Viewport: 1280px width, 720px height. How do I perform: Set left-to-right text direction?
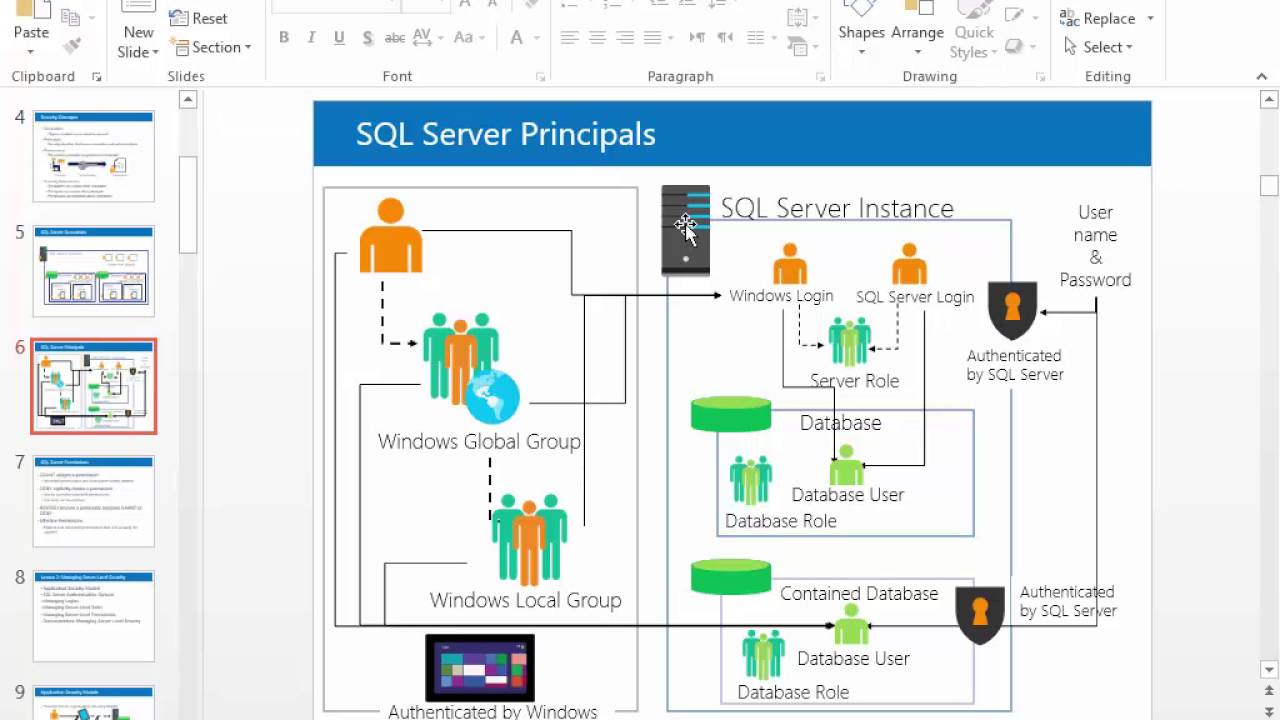[x=697, y=38]
